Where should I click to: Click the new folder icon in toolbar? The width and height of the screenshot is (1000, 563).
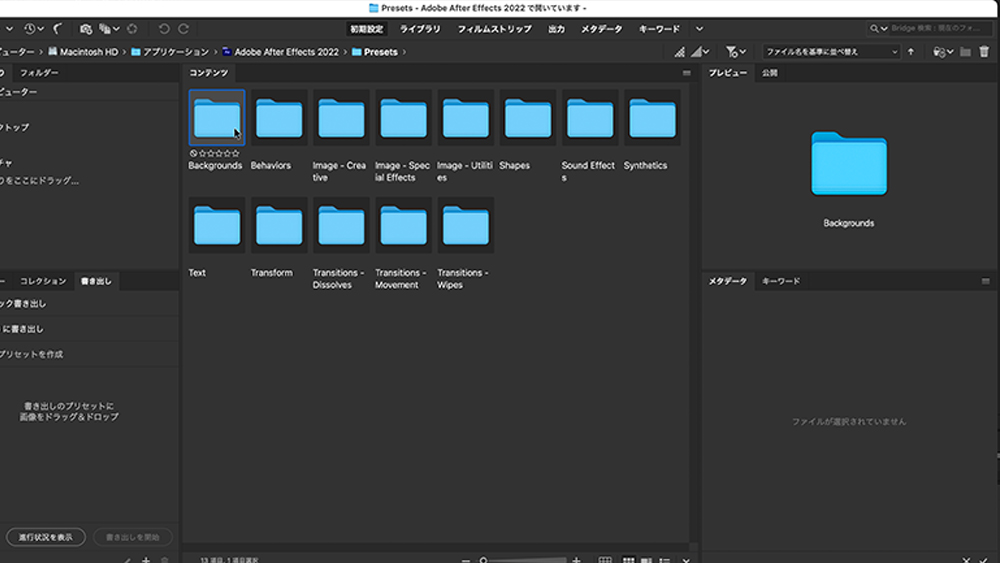965,52
